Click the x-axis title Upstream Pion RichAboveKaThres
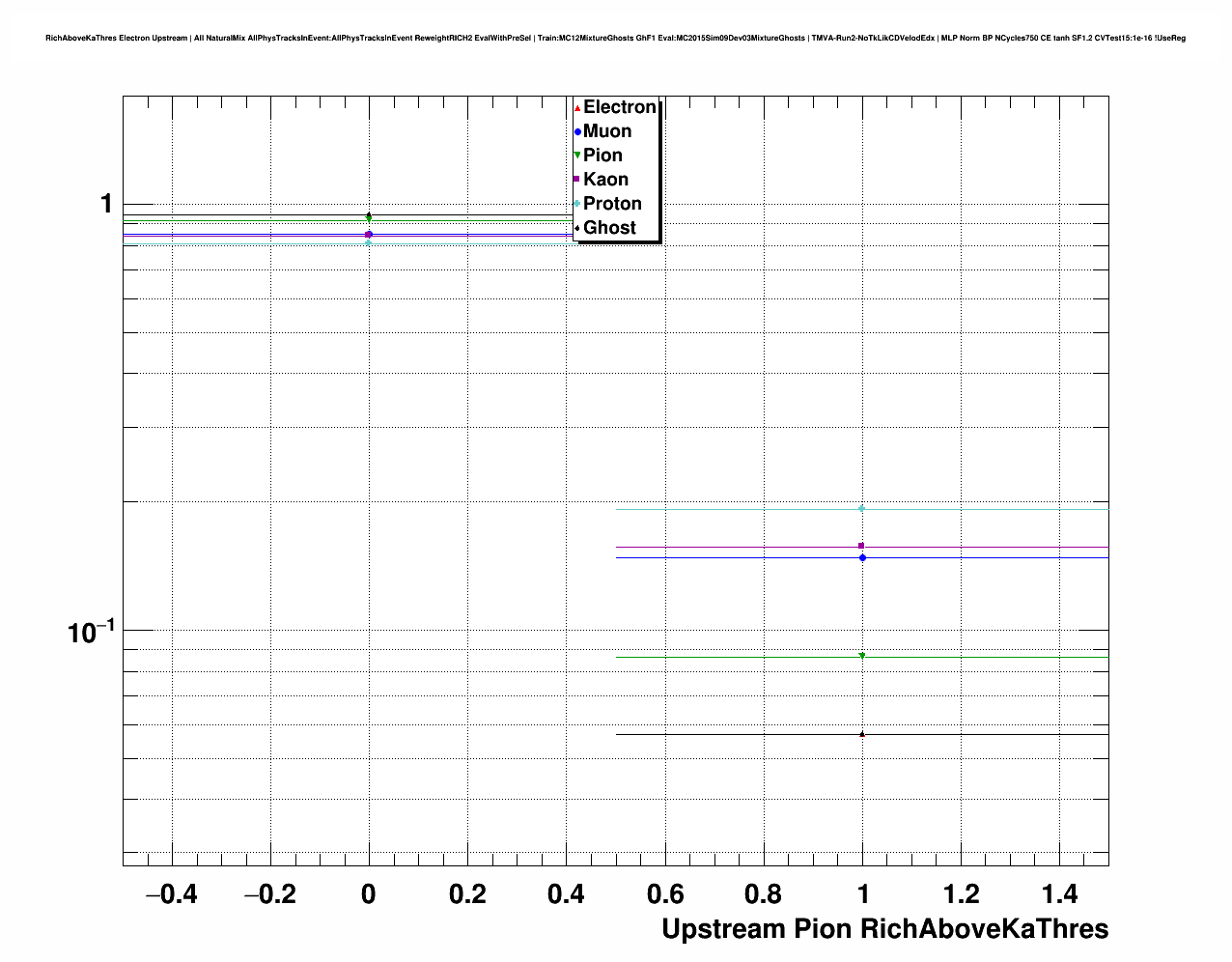 pyautogui.click(x=884, y=929)
